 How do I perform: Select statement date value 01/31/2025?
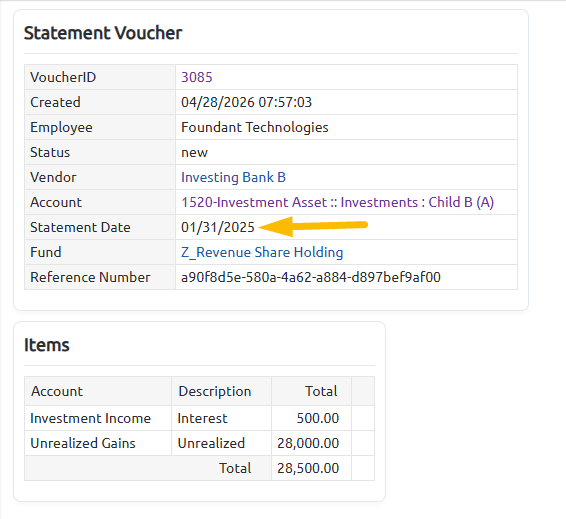click(218, 227)
